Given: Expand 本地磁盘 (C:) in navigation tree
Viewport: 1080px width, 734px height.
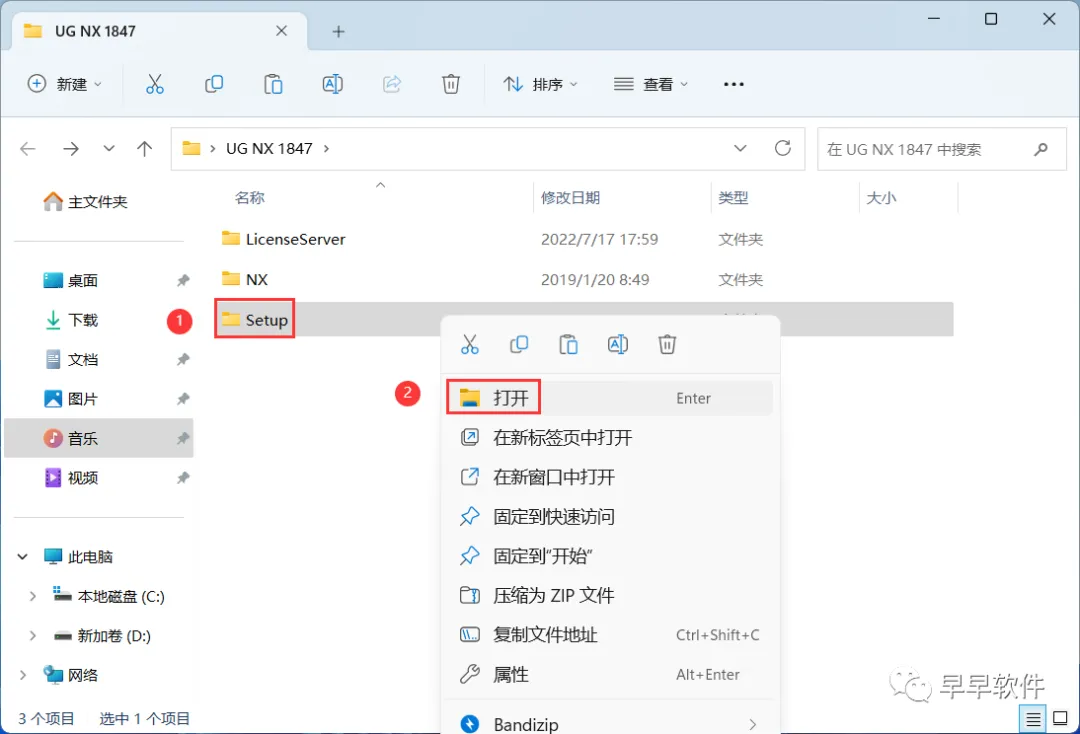Looking at the screenshot, I should (x=32, y=596).
